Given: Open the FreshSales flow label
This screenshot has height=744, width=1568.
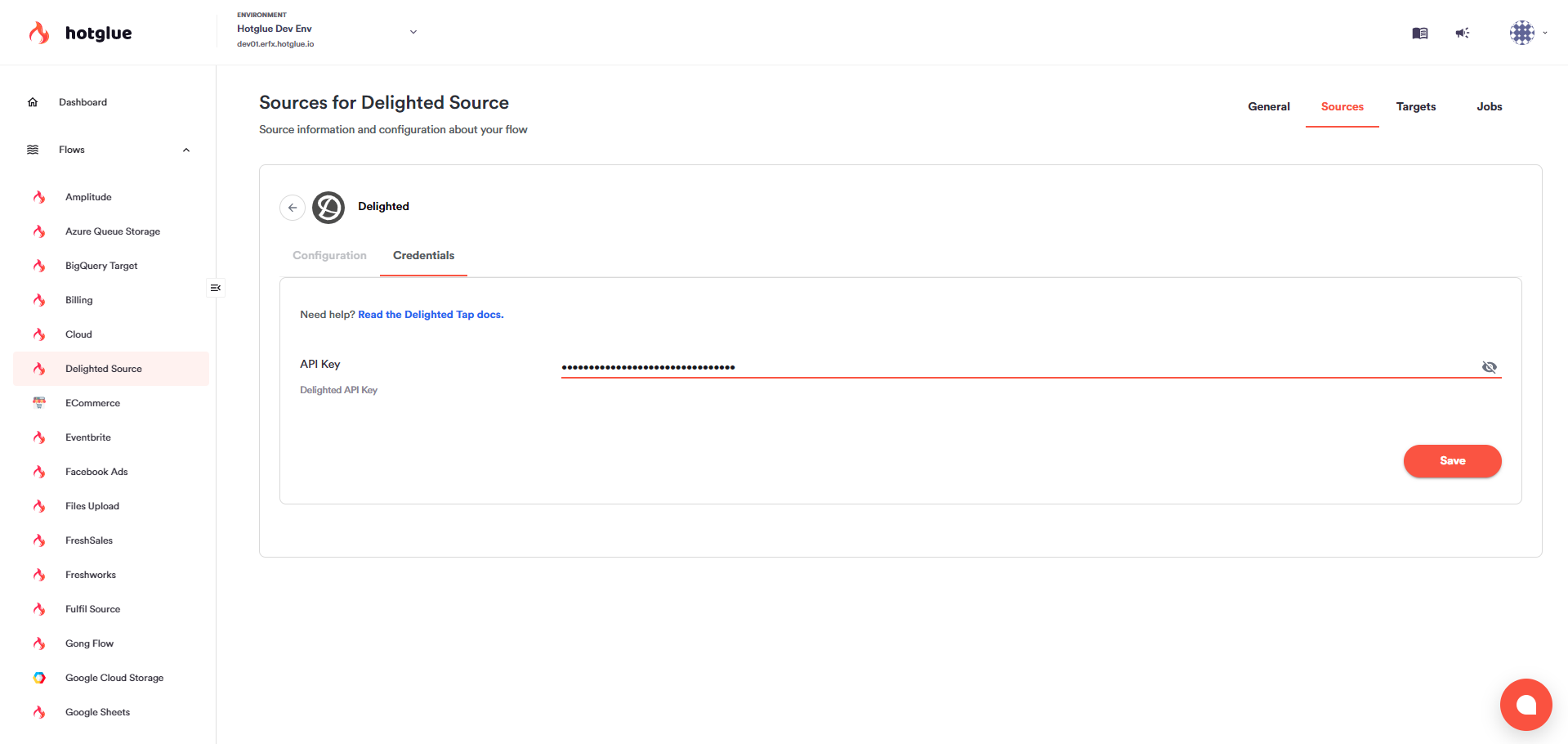Looking at the screenshot, I should (x=89, y=540).
